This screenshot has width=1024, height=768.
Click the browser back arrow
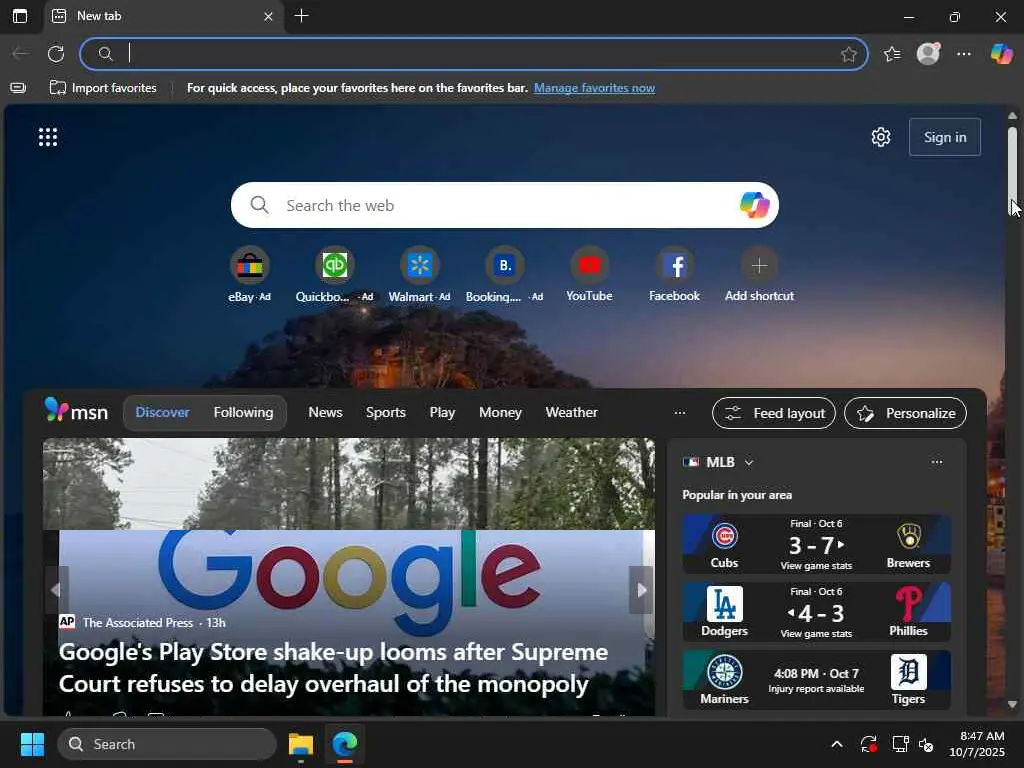(x=20, y=54)
